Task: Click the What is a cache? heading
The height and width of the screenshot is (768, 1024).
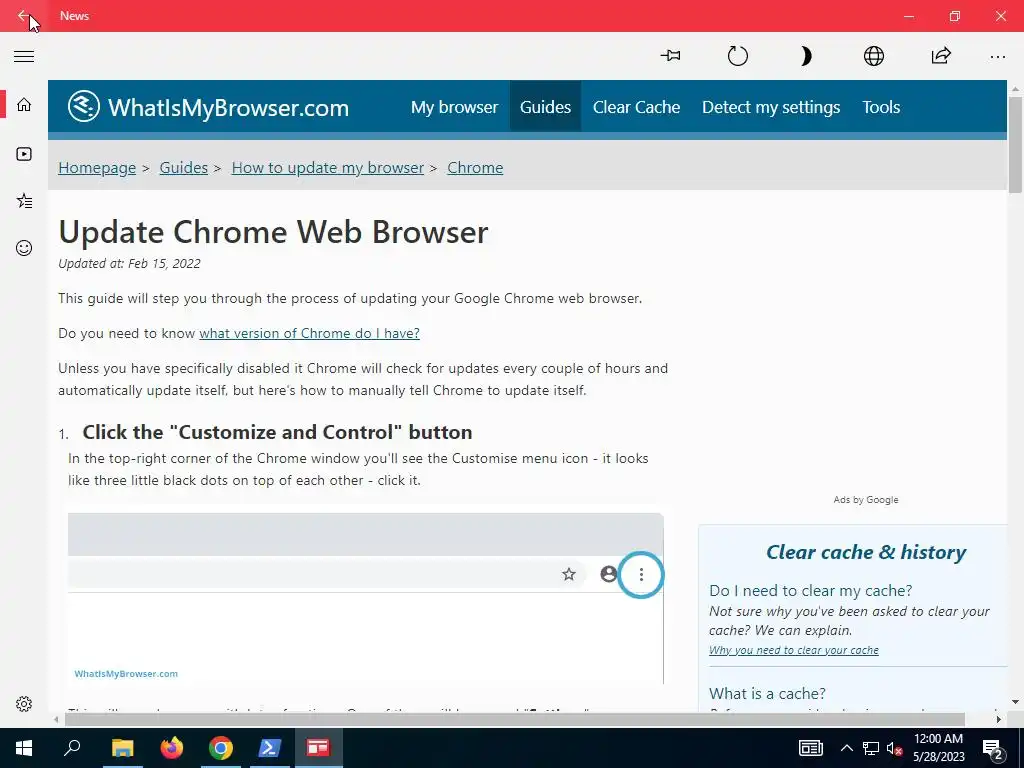Action: pos(767,694)
